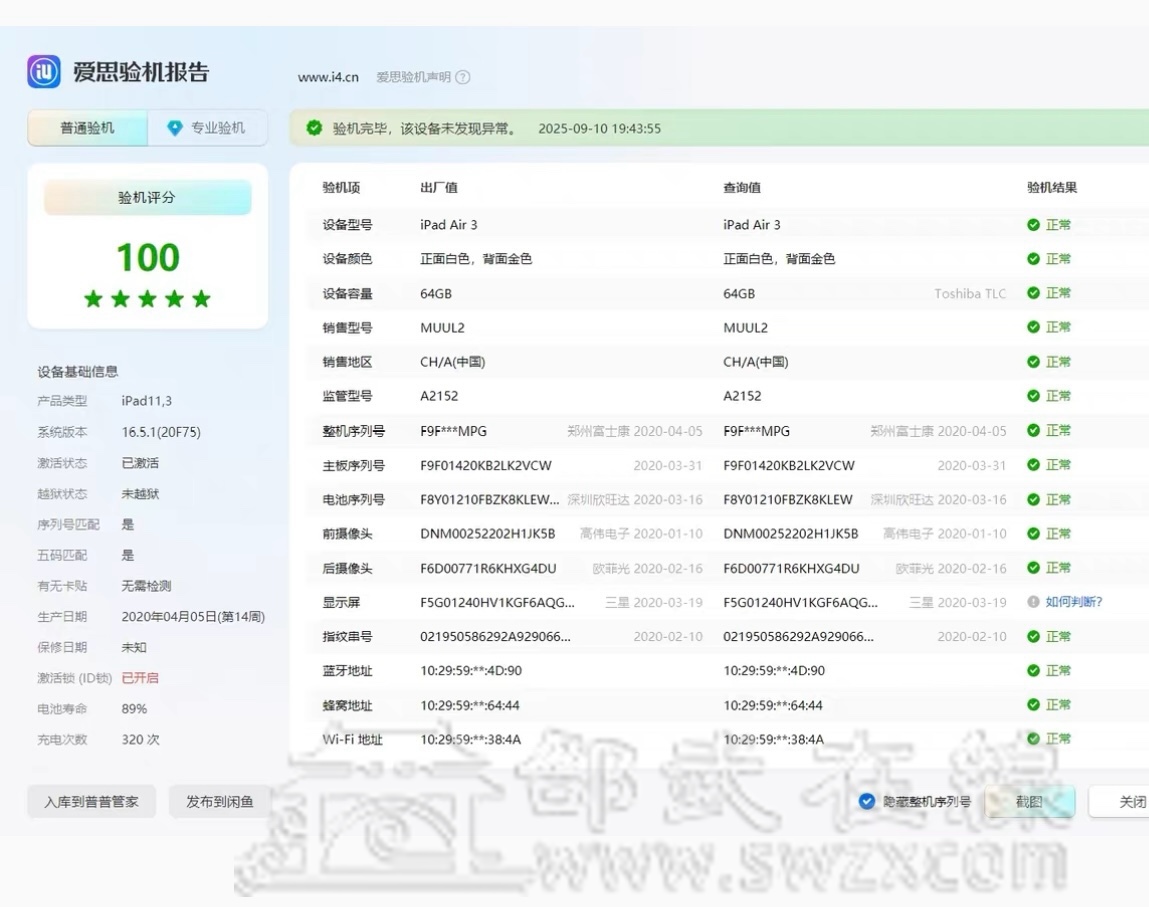Click the grey info icon for 显示屏 row

(x=1033, y=602)
